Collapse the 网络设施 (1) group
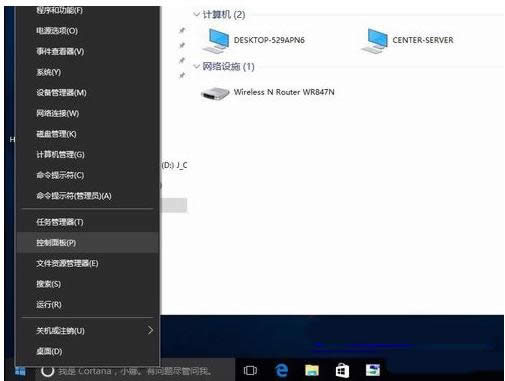 tap(196, 66)
